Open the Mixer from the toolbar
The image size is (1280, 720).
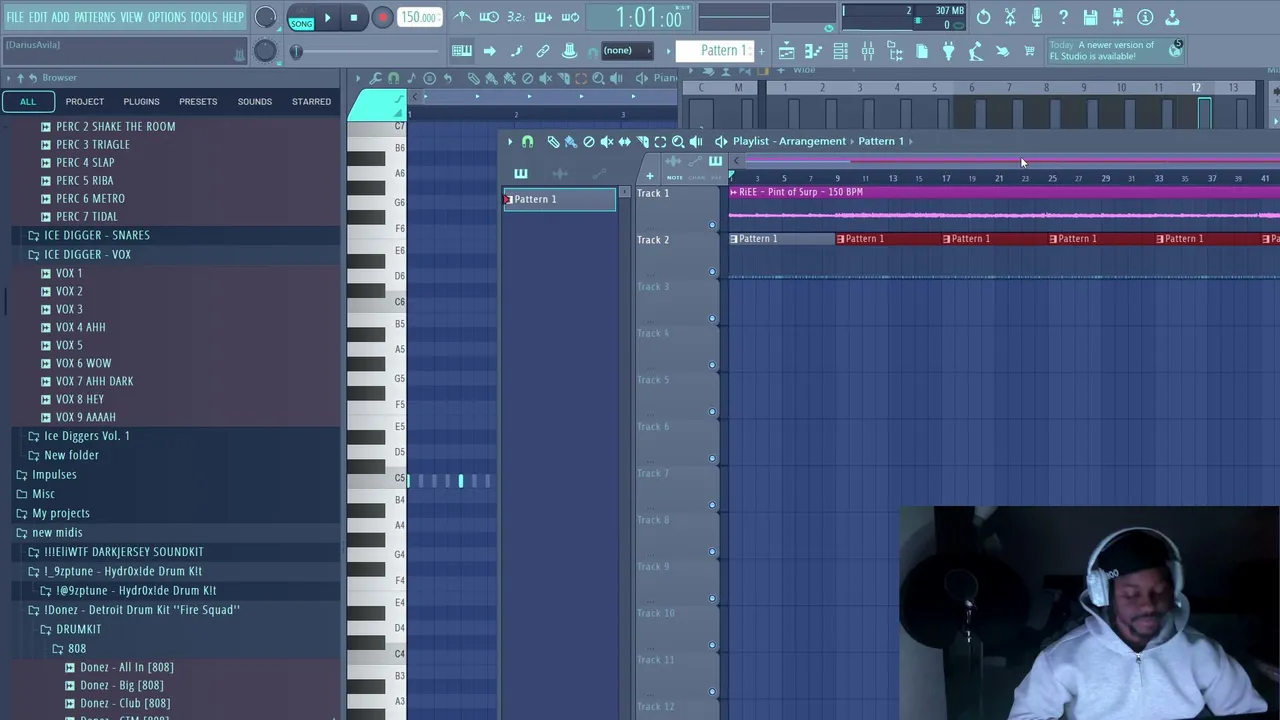click(867, 51)
